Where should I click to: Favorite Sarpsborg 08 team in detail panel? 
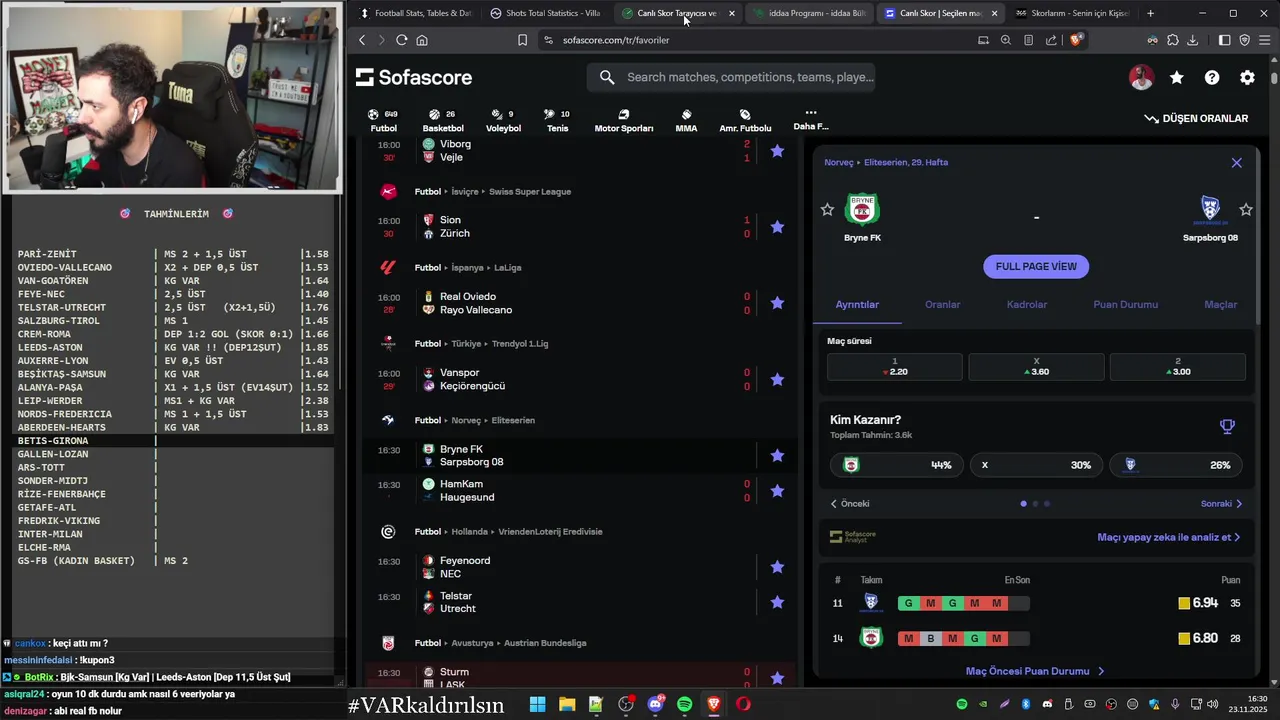(x=1246, y=210)
